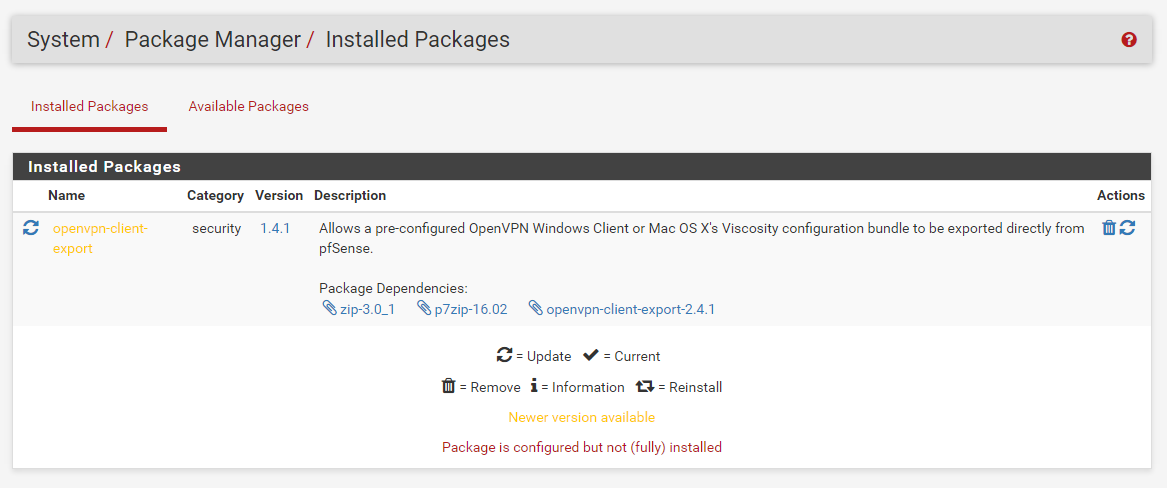Click the Reinstall legend icon
Viewport: 1167px width, 488px height.
644,386
